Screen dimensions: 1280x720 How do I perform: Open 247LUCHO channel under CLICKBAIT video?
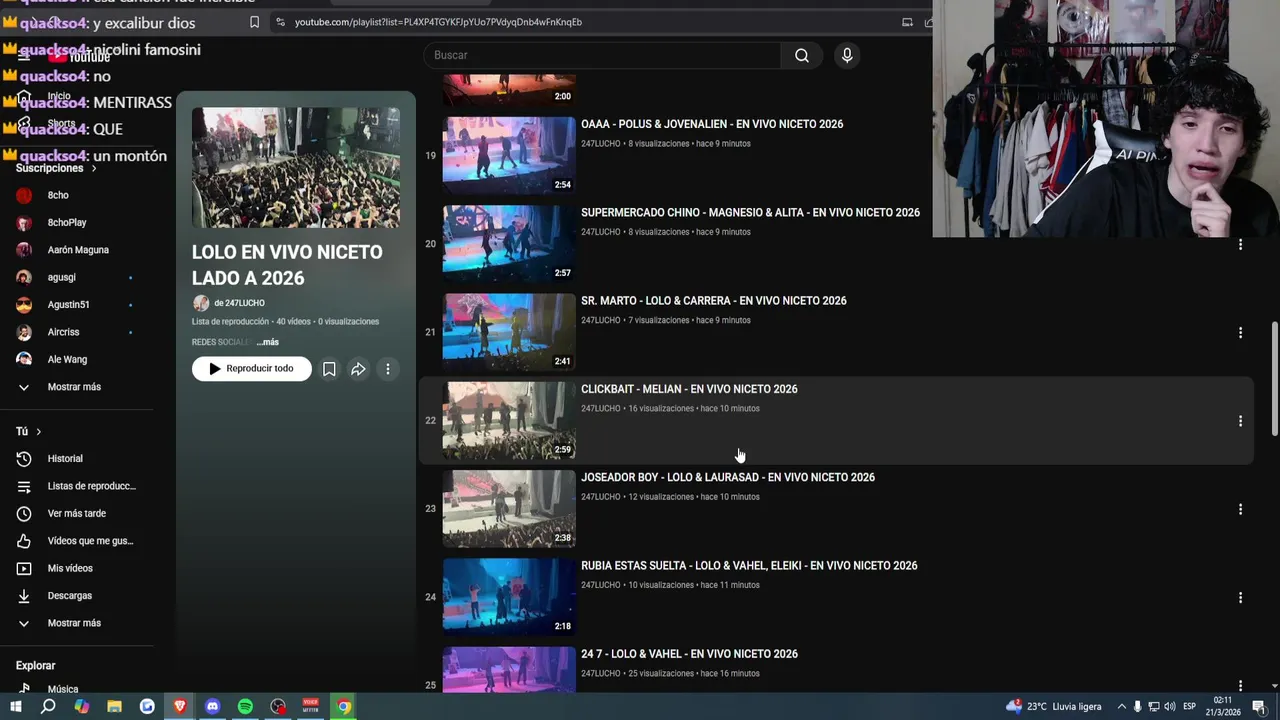pos(601,409)
